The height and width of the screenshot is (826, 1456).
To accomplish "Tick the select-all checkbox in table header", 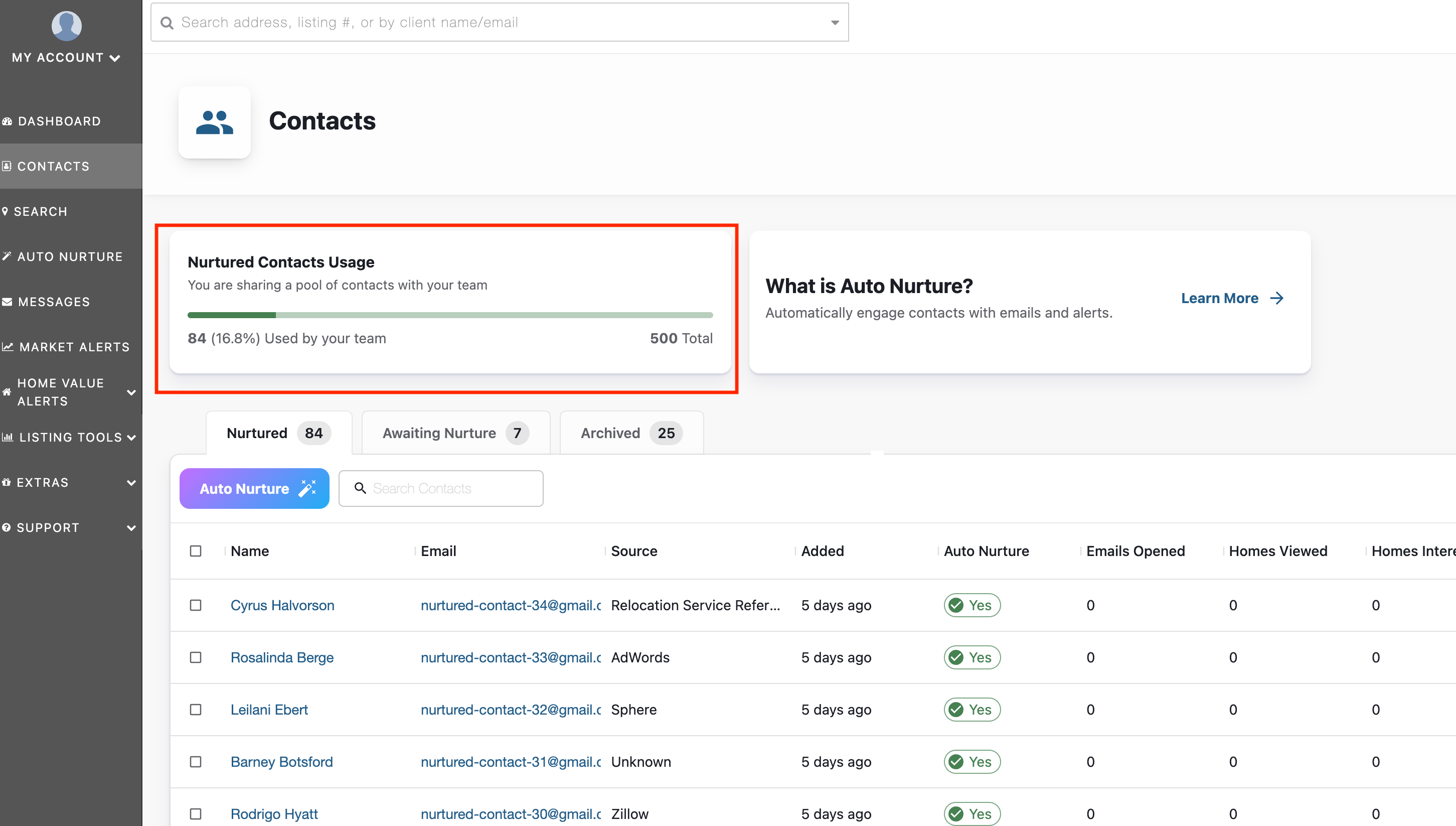I will tap(196, 551).
